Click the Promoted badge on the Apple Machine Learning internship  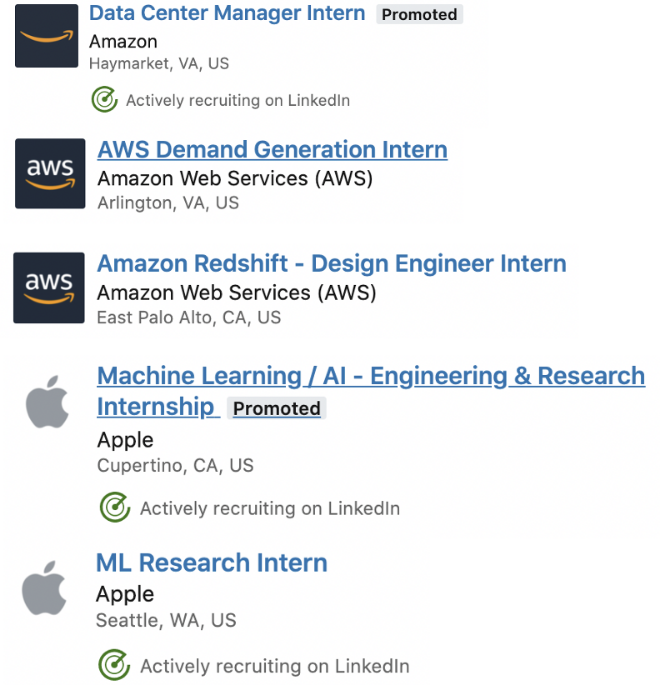(276, 408)
